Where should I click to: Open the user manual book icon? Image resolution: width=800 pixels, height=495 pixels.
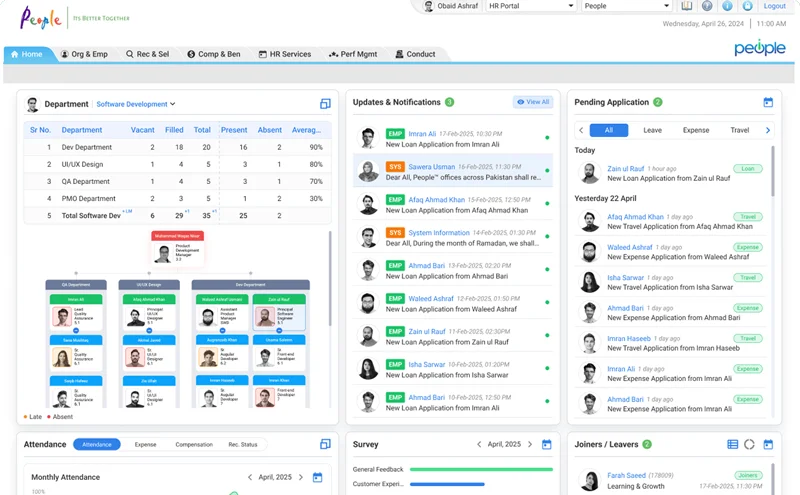tap(687, 6)
